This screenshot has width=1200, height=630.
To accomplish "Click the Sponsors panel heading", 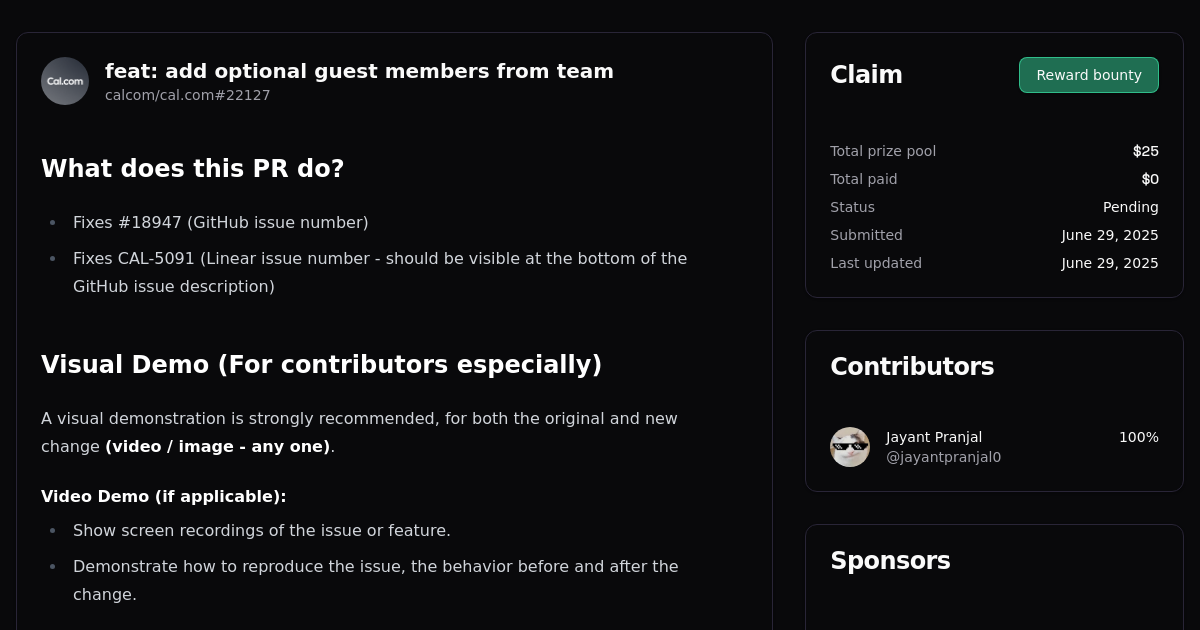I will pos(890,560).
